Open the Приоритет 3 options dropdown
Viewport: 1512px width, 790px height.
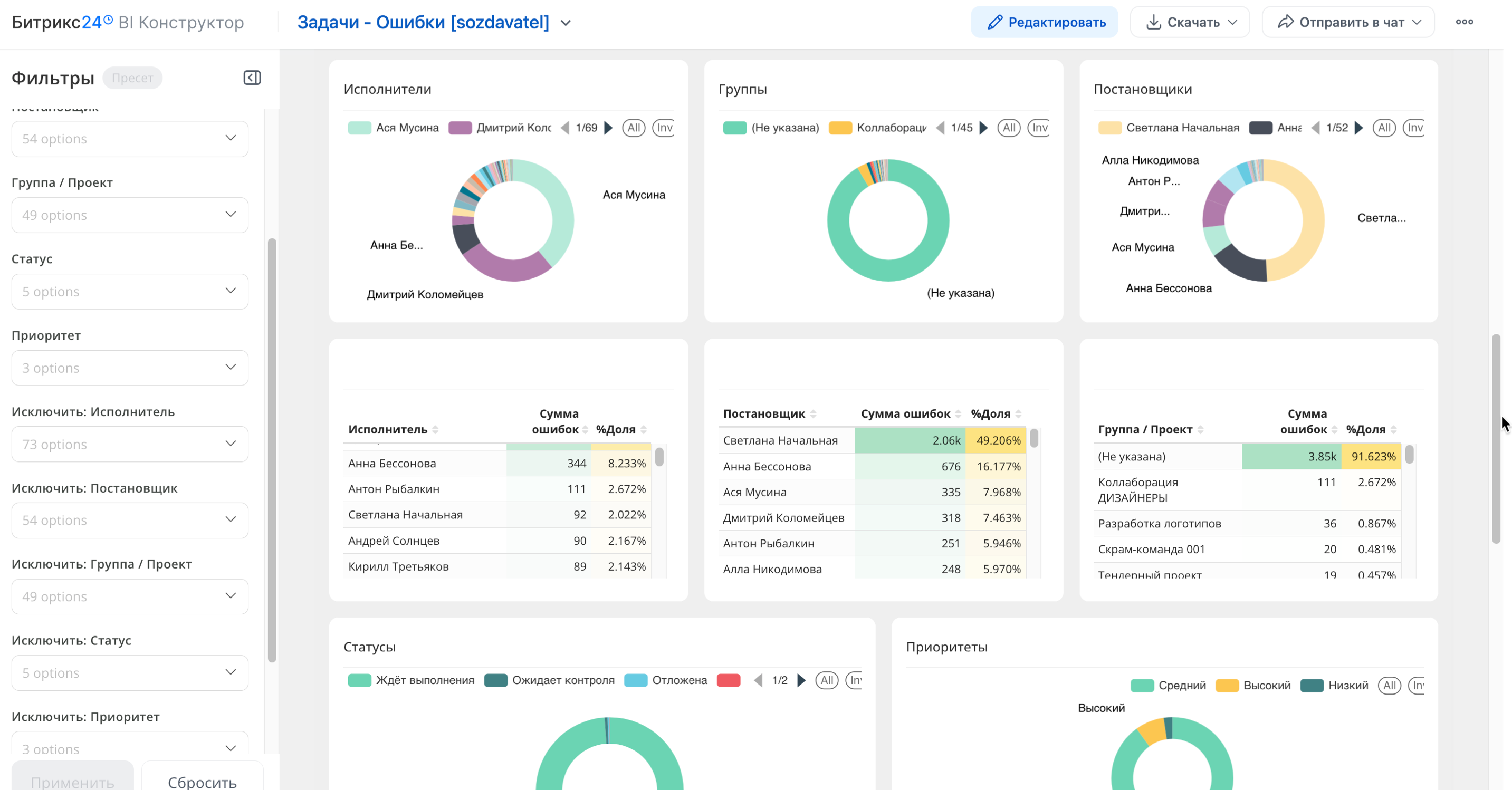(x=130, y=368)
